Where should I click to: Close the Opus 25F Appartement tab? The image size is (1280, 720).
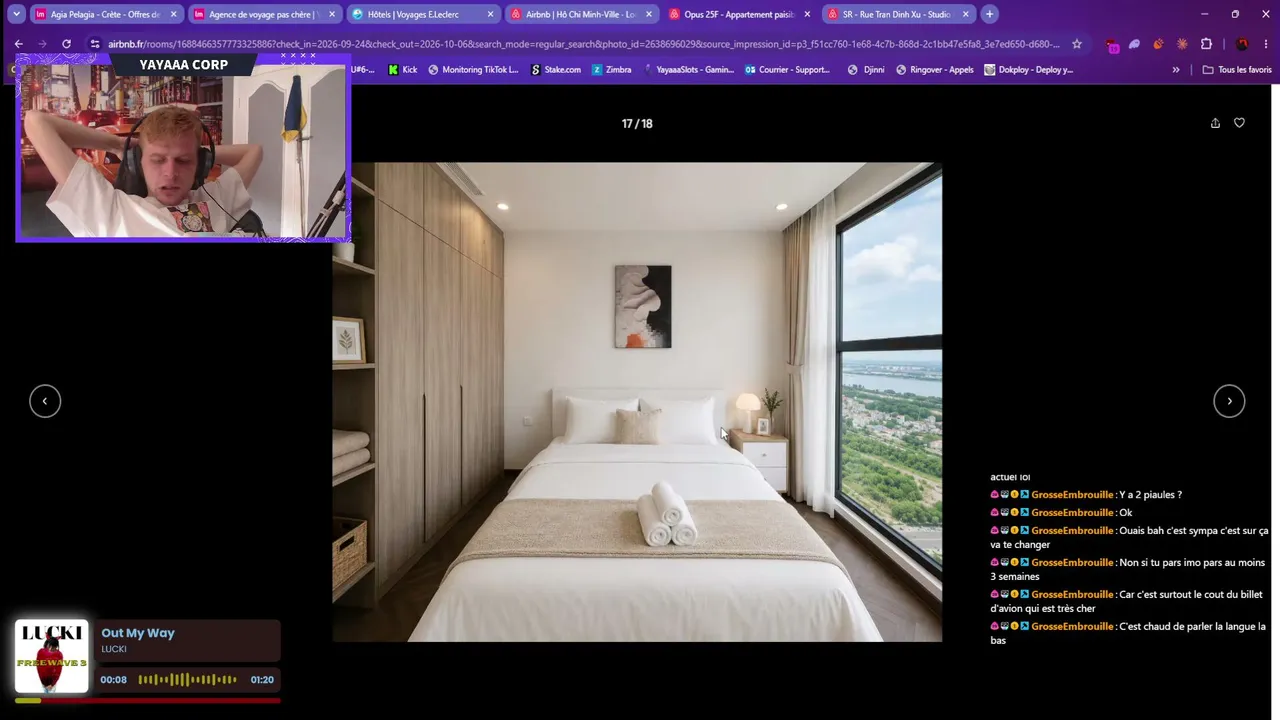(807, 14)
